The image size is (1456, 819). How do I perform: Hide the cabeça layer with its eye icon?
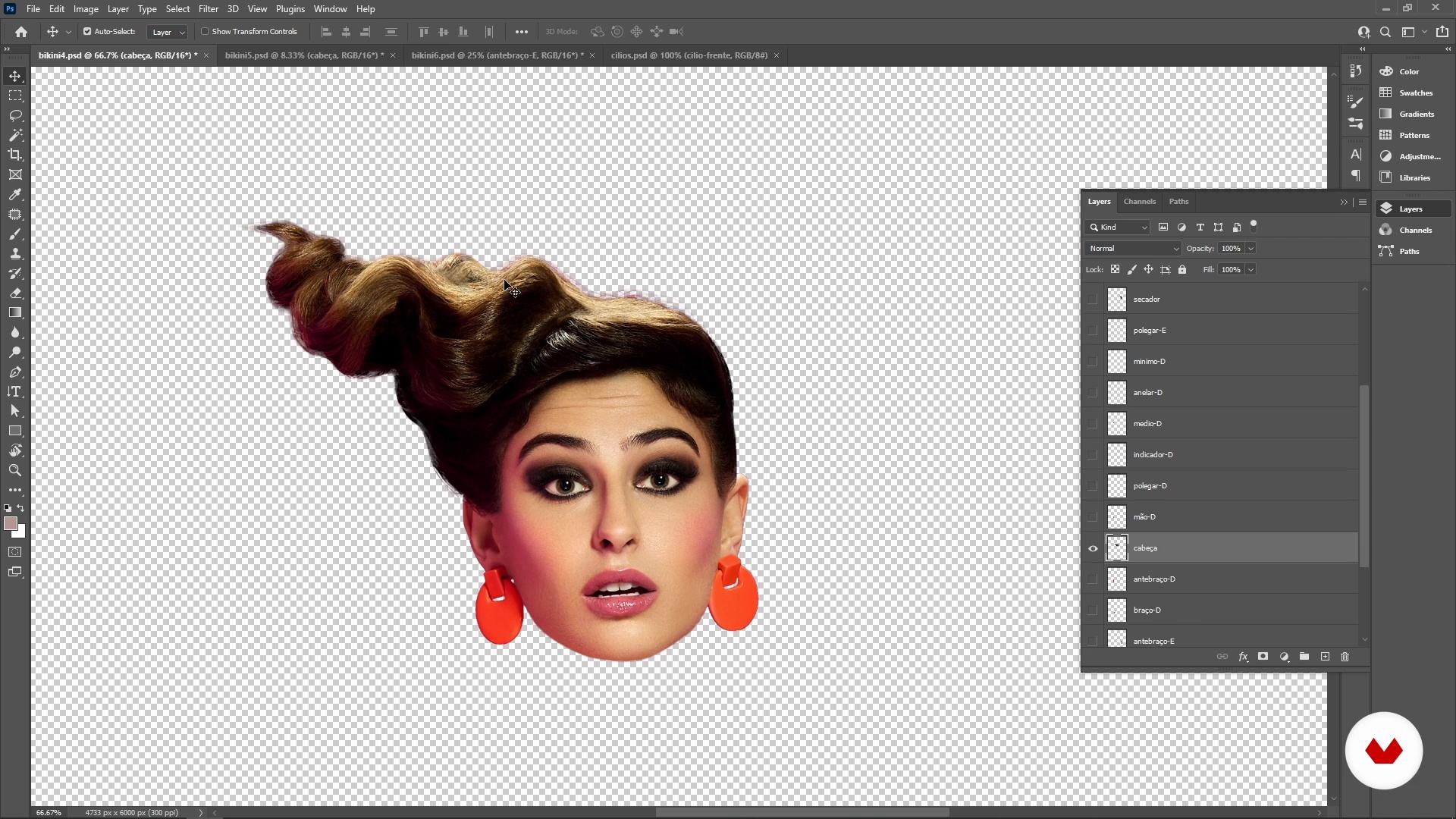pyautogui.click(x=1093, y=548)
